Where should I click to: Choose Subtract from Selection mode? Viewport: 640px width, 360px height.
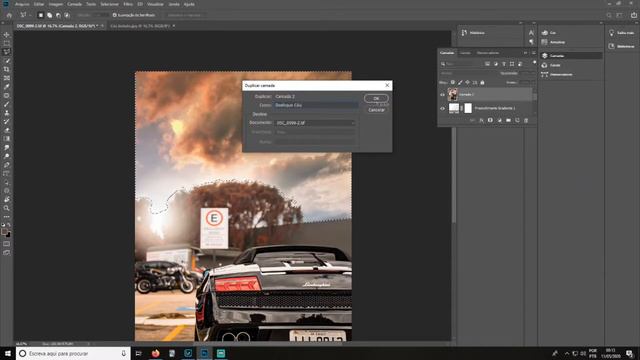pyautogui.click(x=58, y=15)
